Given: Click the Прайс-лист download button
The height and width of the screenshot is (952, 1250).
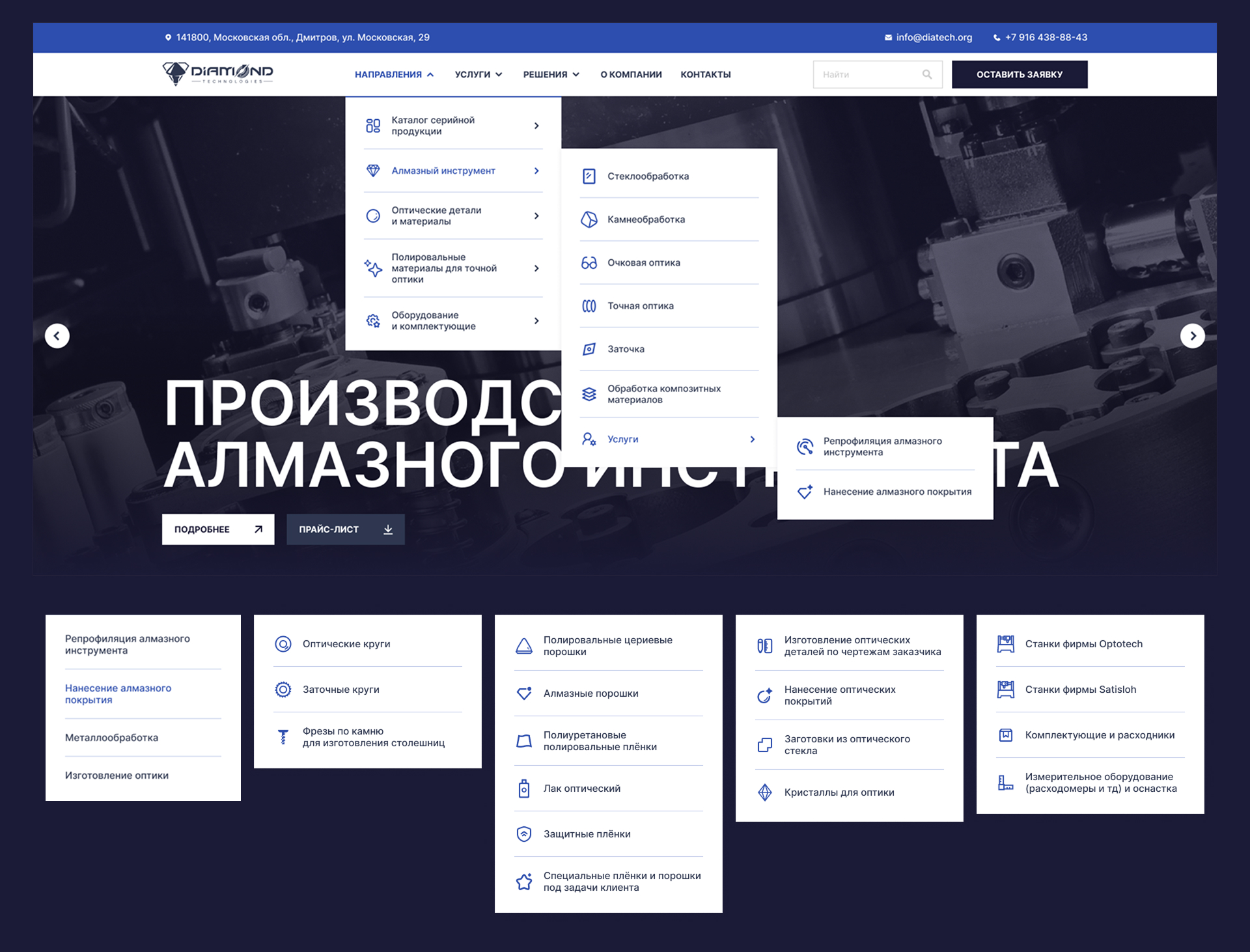Looking at the screenshot, I should pyautogui.click(x=346, y=529).
